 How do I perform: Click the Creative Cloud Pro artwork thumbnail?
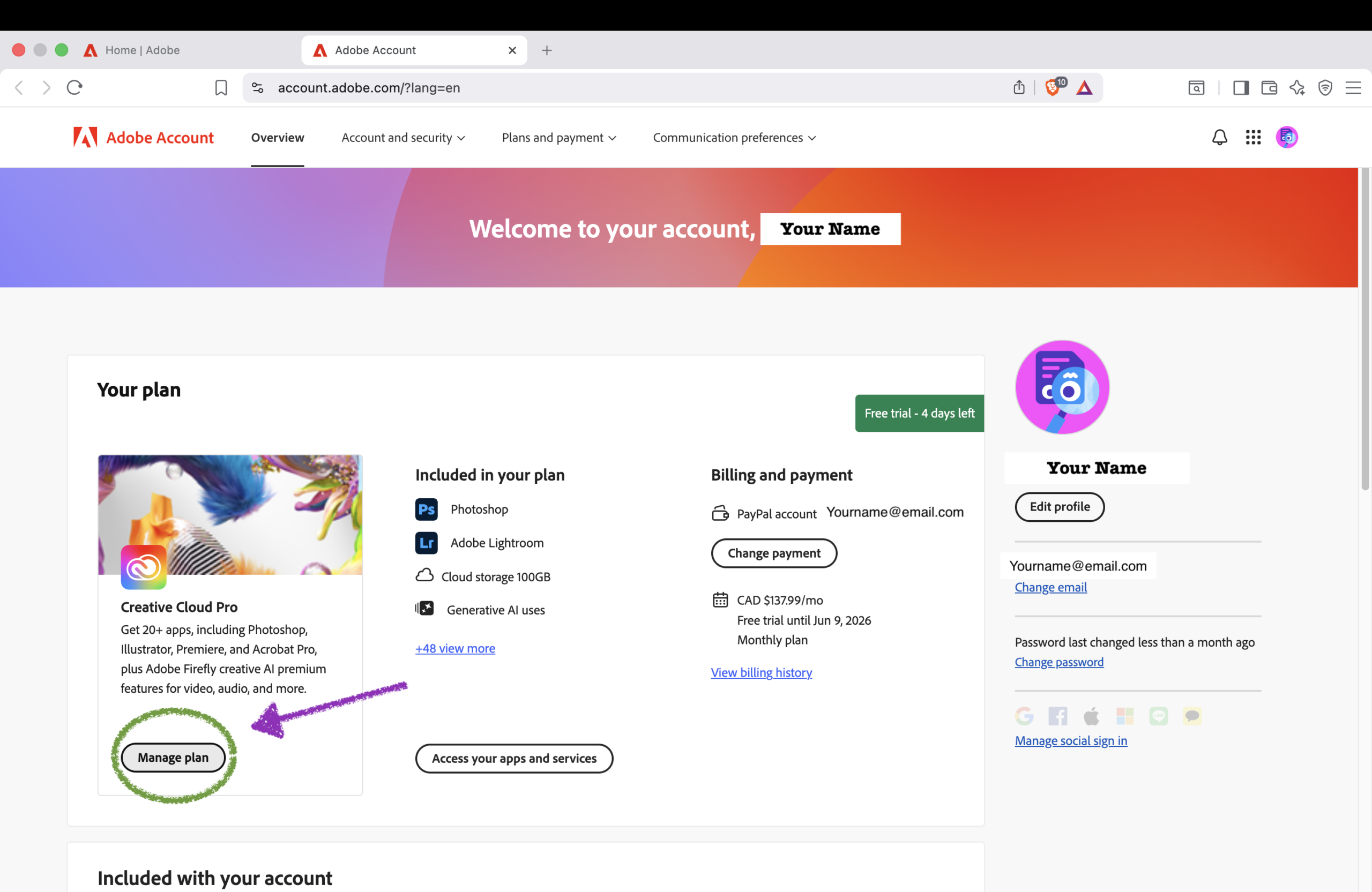(230, 514)
